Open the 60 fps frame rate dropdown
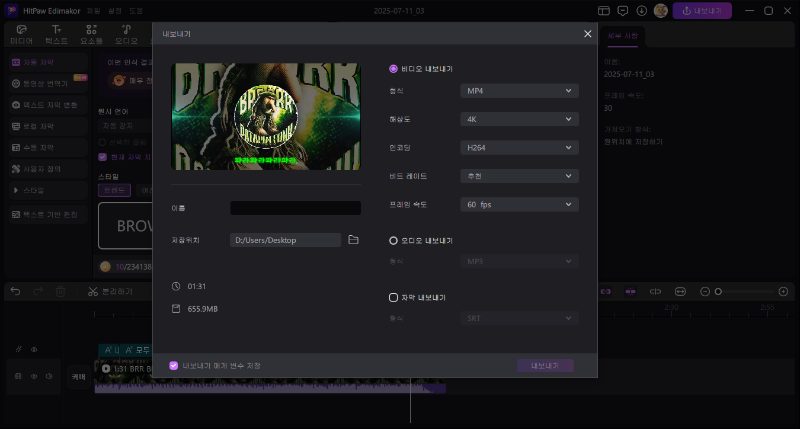This screenshot has width=800, height=429. [519, 205]
